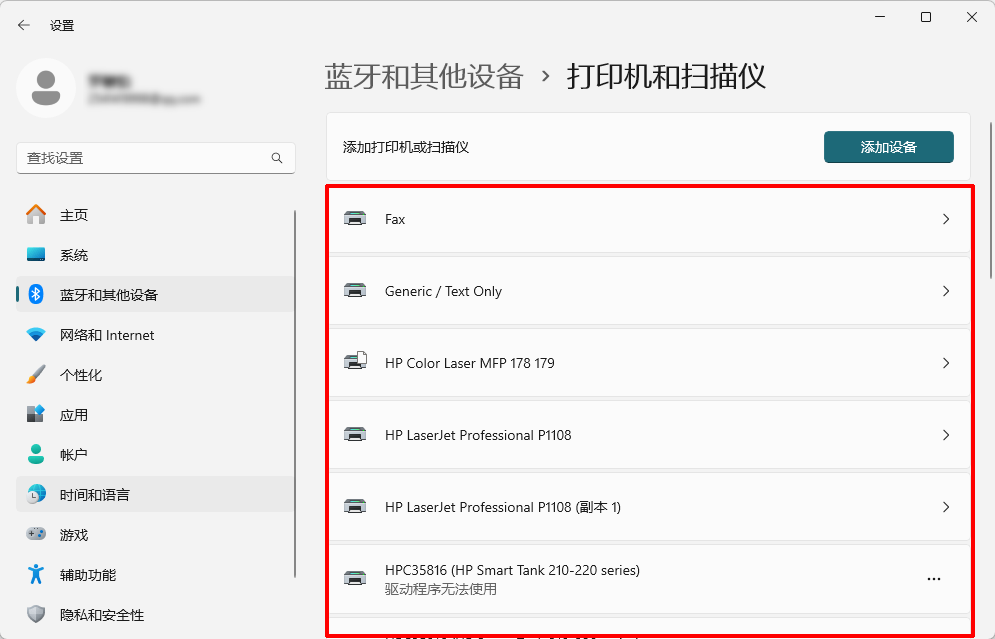Maximize the Settings window
The height and width of the screenshot is (639, 995).
(x=926, y=17)
